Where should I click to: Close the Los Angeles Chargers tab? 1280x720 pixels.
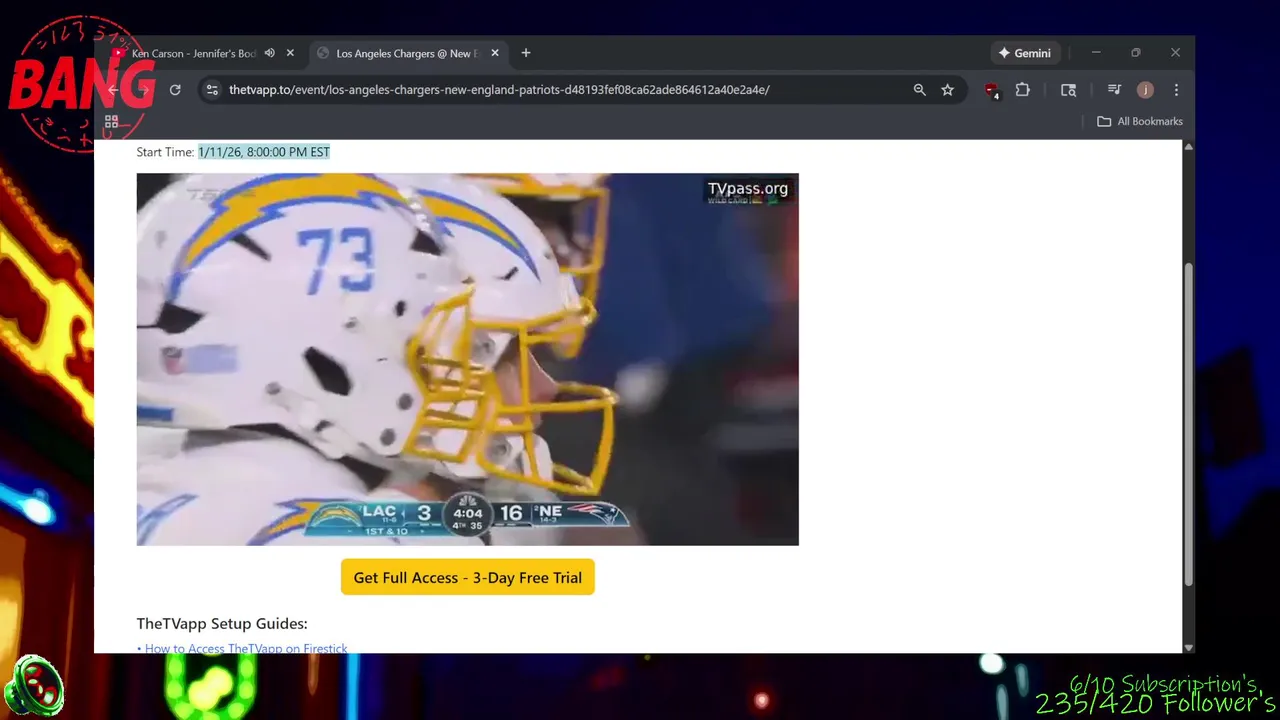(x=494, y=53)
